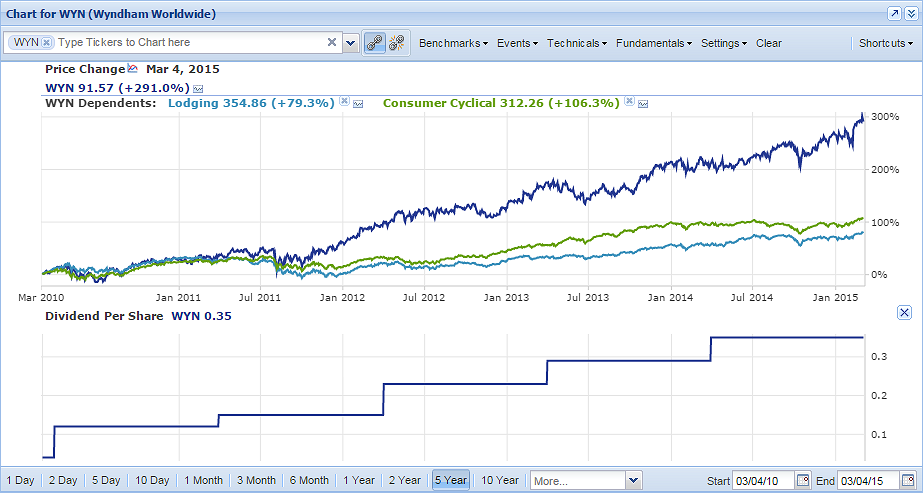Click the chart icon next to WYN 91.57
Screen dimensions: 923x493
point(198,89)
